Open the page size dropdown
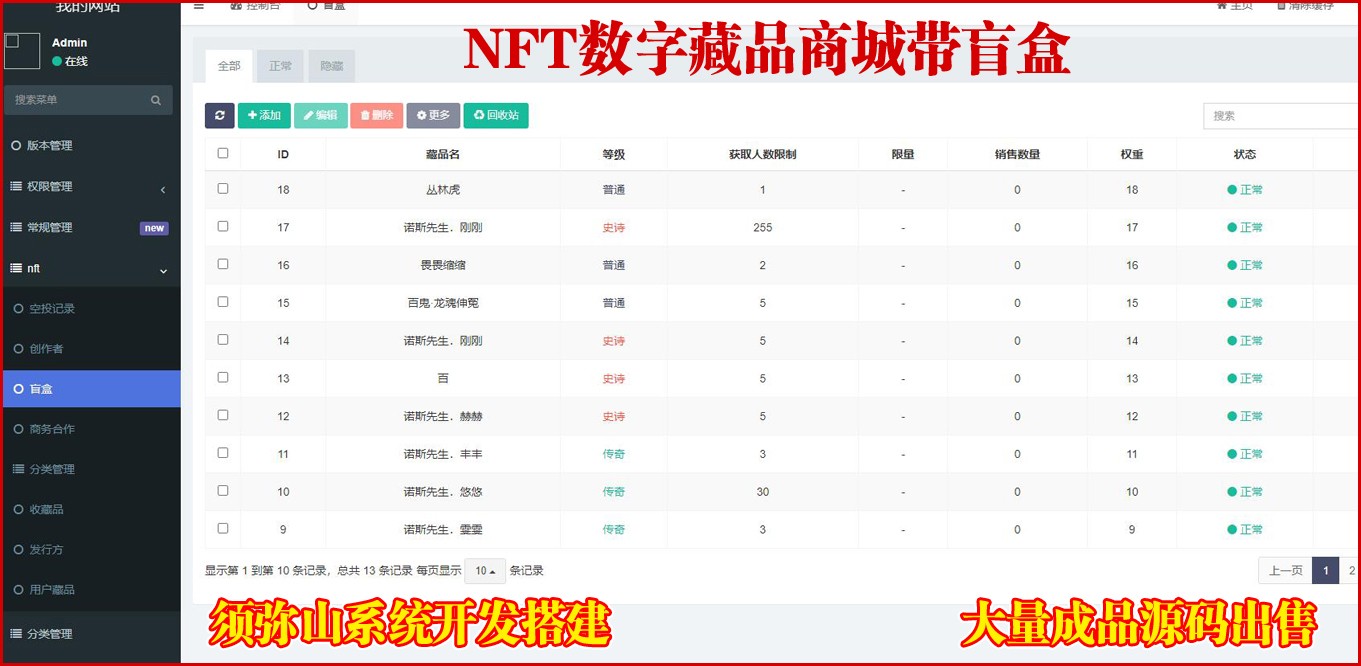The image size is (1361, 666). tap(485, 571)
